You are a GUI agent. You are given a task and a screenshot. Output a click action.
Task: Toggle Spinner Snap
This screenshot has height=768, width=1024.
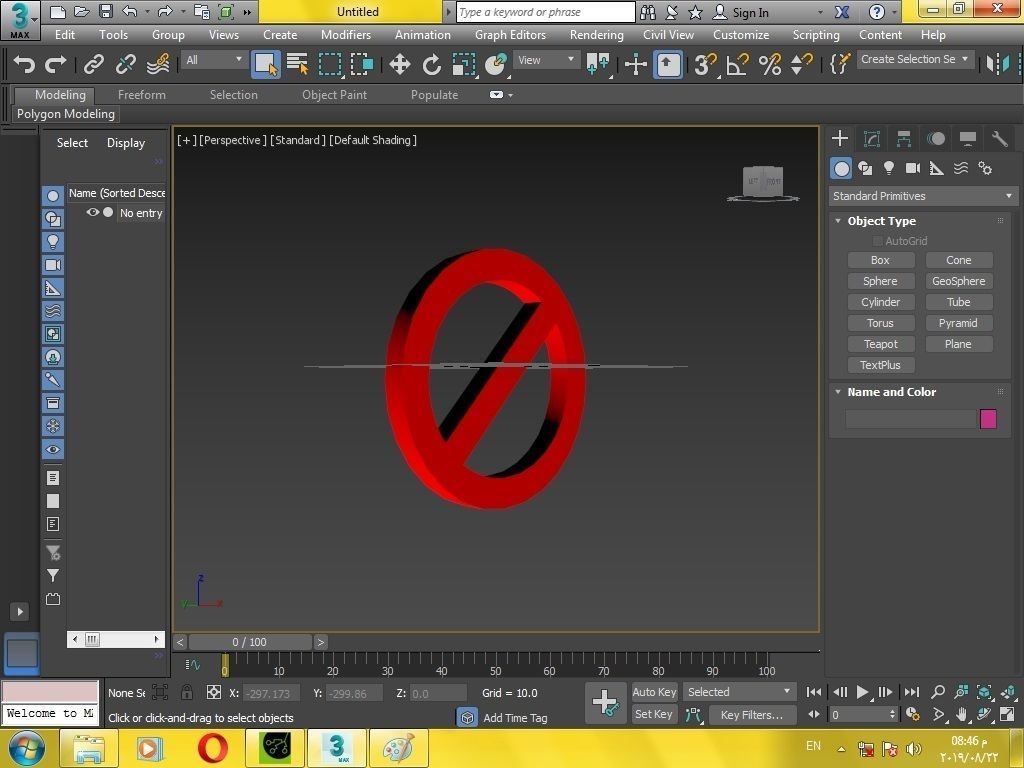coord(801,64)
